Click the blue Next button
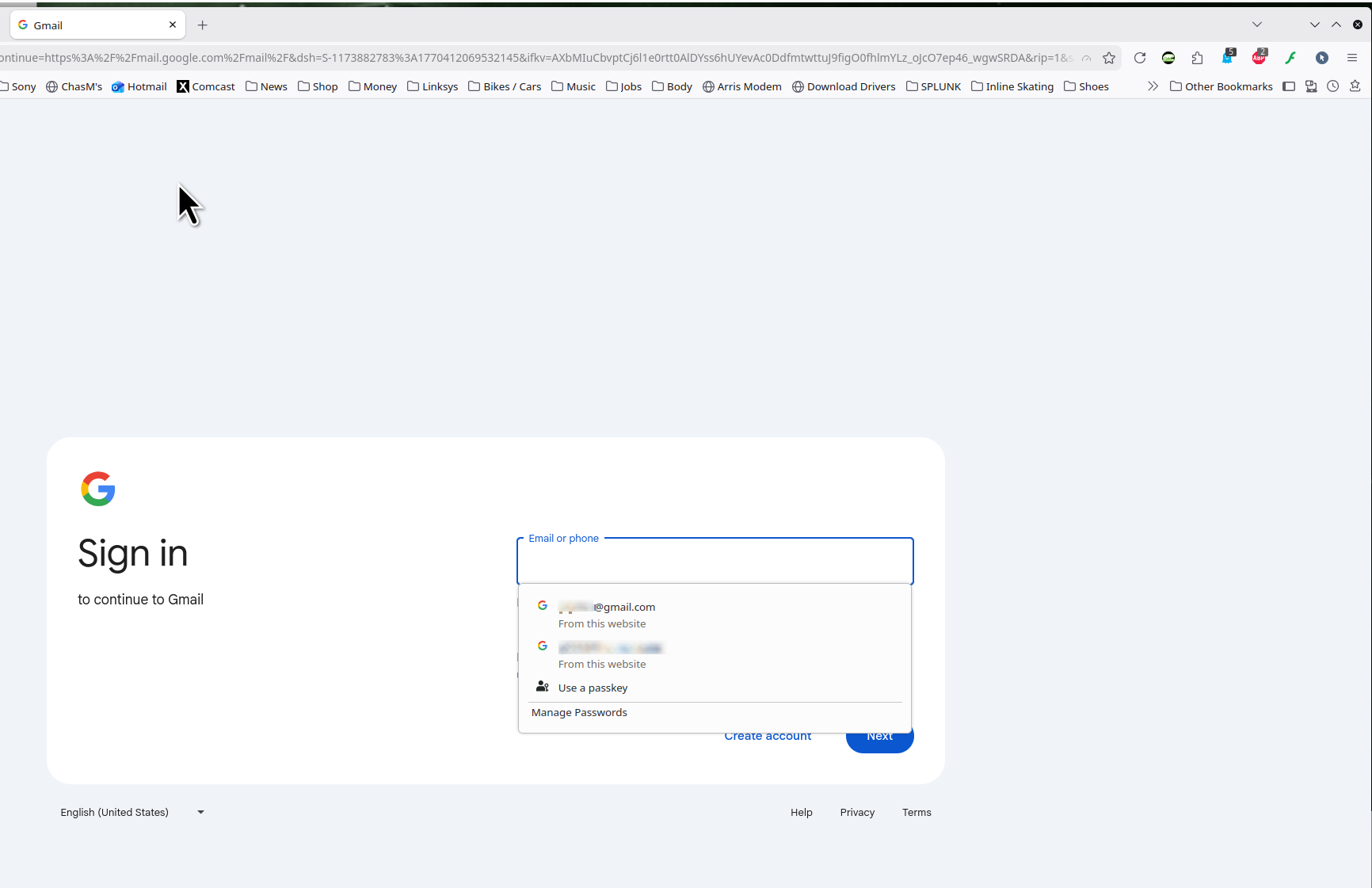The height and width of the screenshot is (888, 1372). [880, 738]
